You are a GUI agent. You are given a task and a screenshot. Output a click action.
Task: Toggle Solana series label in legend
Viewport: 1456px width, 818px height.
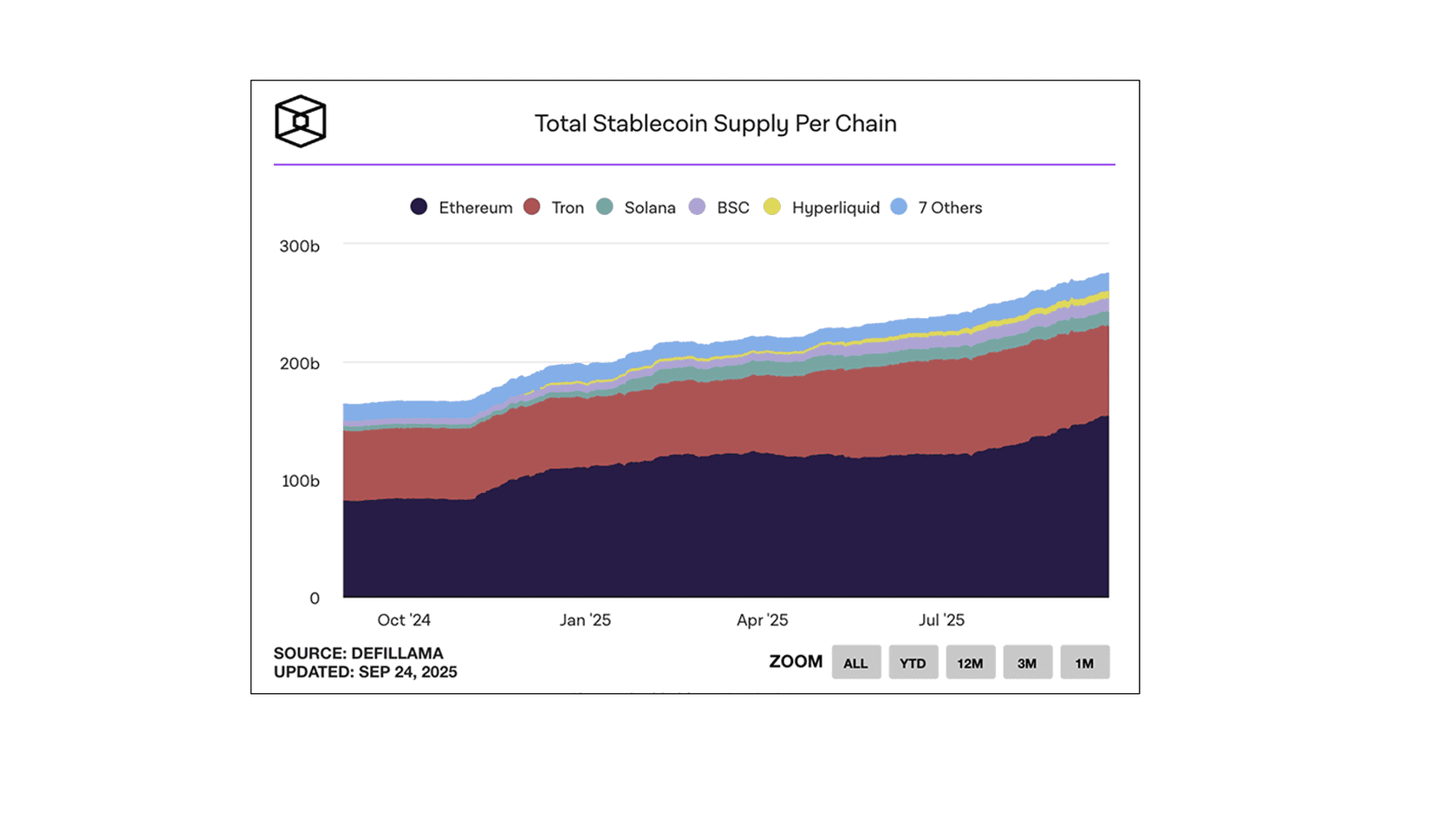coord(649,208)
